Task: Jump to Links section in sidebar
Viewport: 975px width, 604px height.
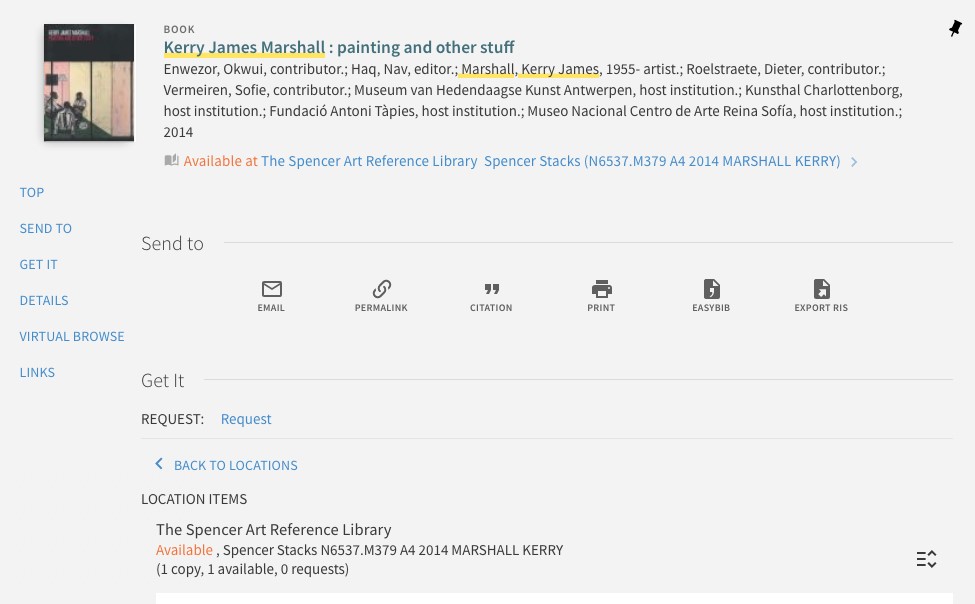Action: point(37,372)
